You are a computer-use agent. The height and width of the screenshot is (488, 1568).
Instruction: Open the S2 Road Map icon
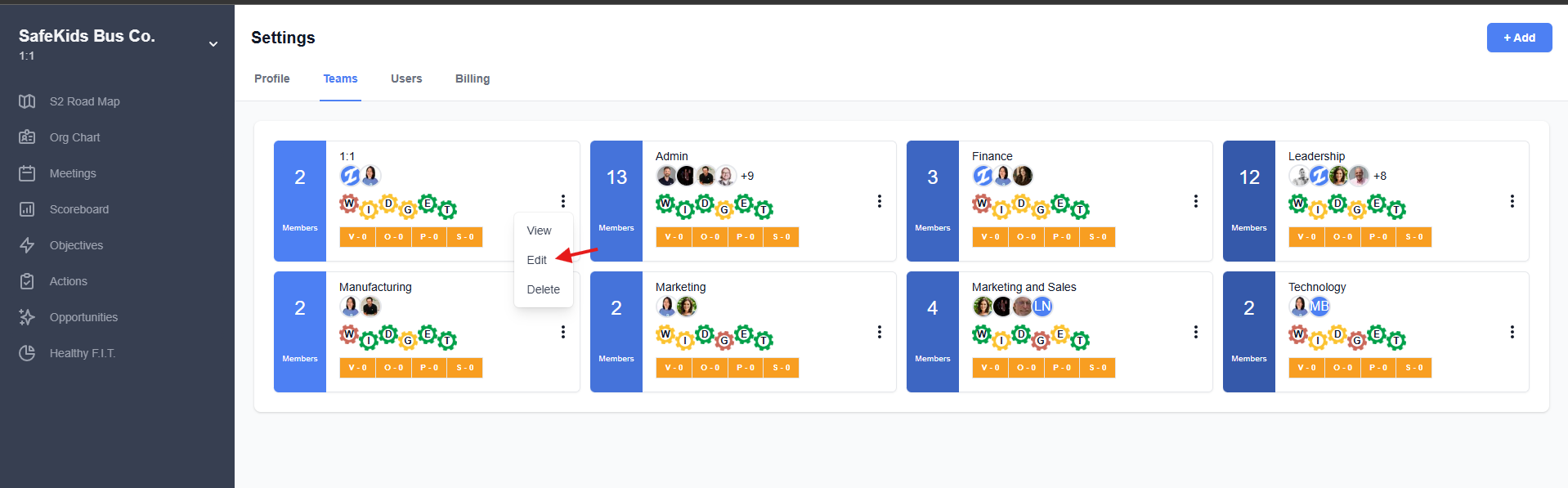[27, 101]
